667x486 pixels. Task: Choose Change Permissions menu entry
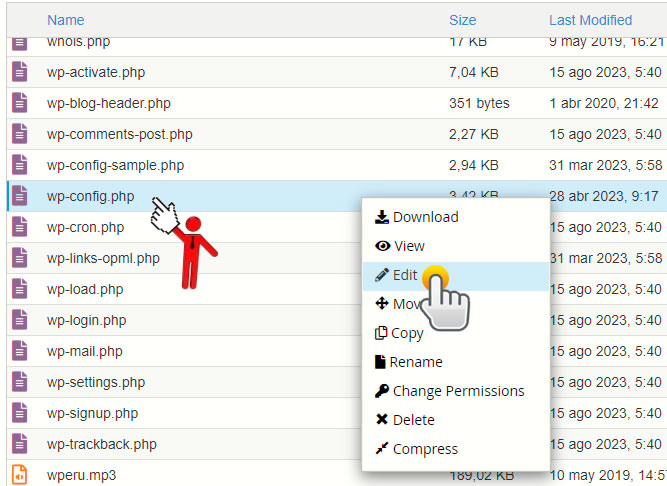(x=458, y=391)
